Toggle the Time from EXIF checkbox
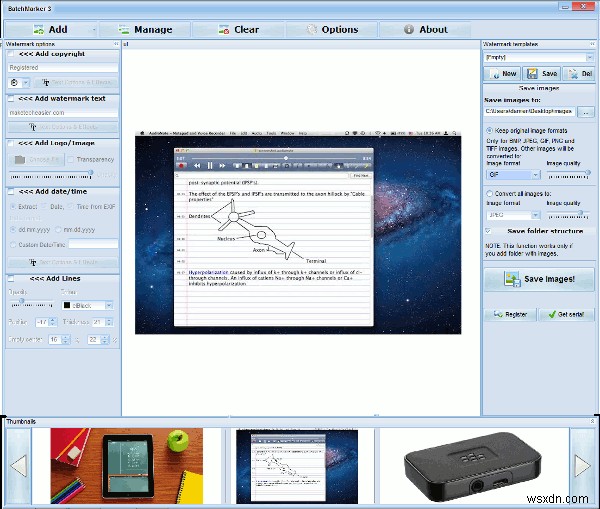The height and width of the screenshot is (509, 600). 71,207
